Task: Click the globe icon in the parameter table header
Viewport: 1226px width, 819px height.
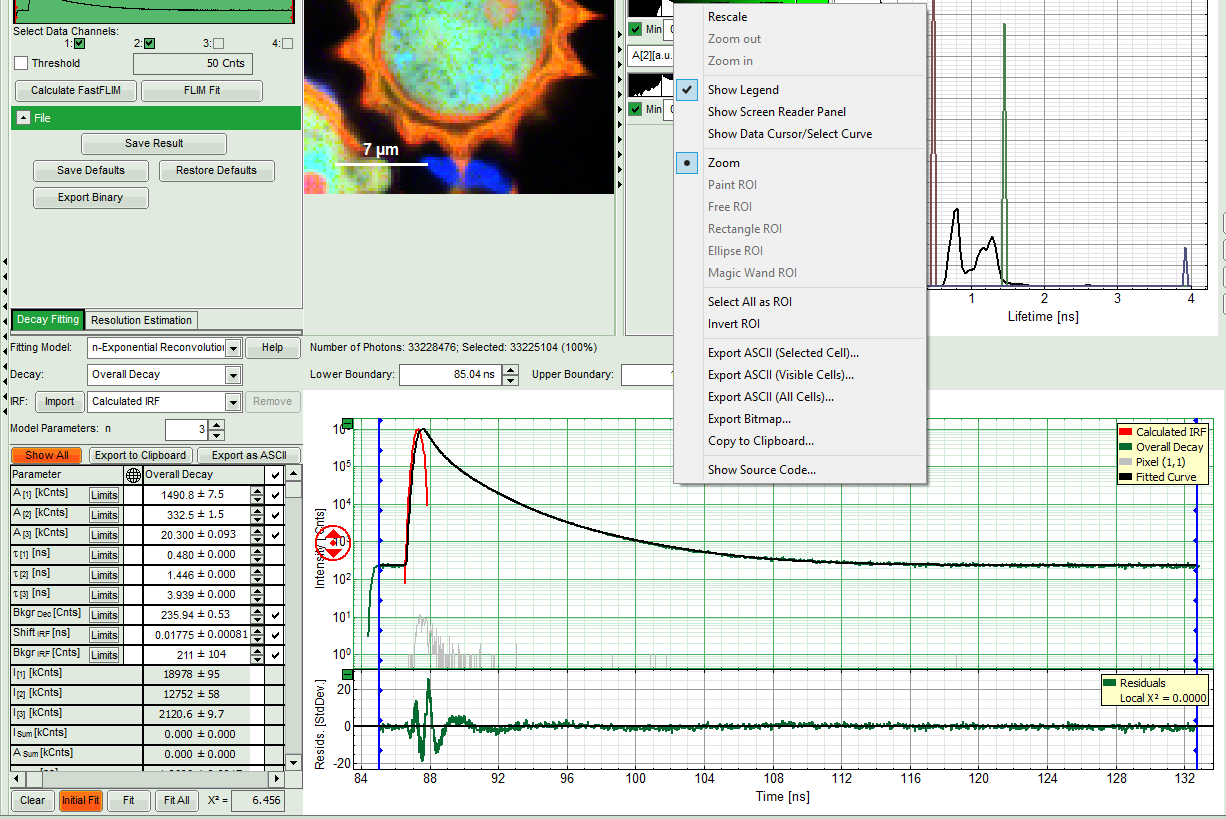Action: [x=133, y=475]
